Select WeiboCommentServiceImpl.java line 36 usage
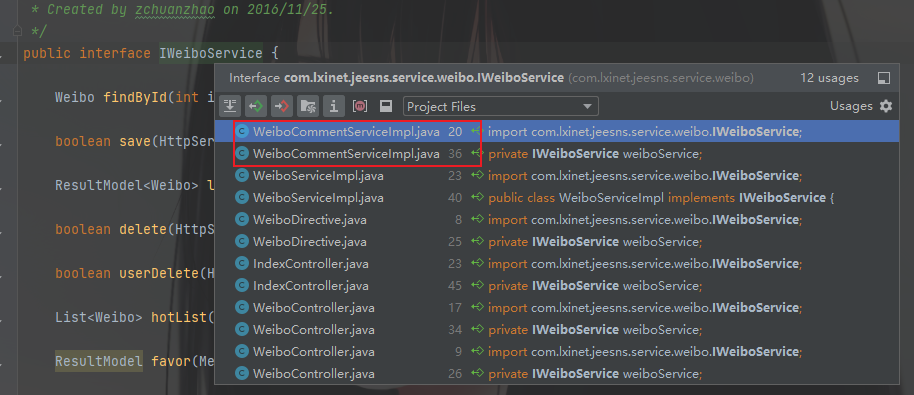 pyautogui.click(x=557, y=154)
